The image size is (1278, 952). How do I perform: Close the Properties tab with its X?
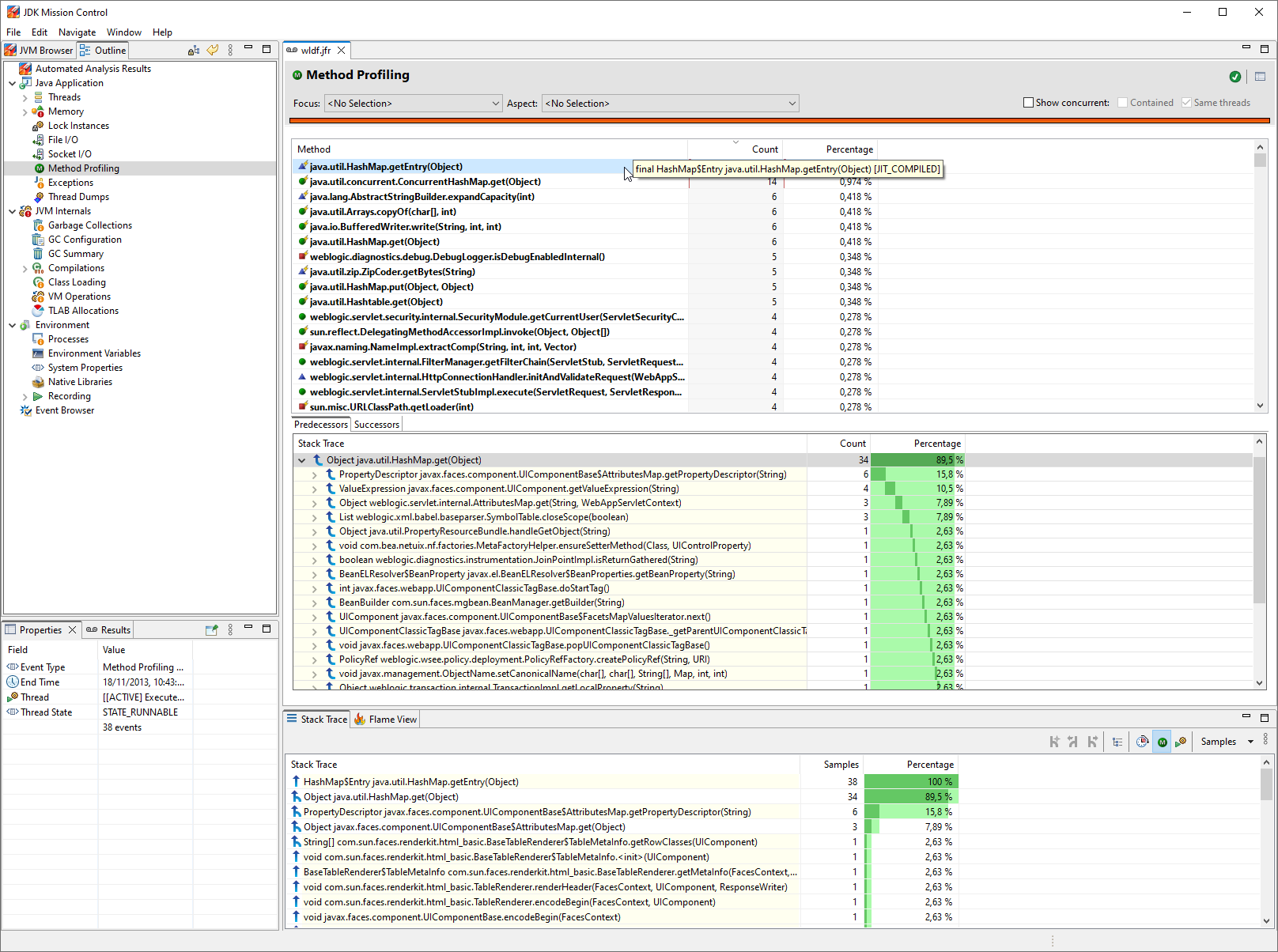[x=72, y=630]
